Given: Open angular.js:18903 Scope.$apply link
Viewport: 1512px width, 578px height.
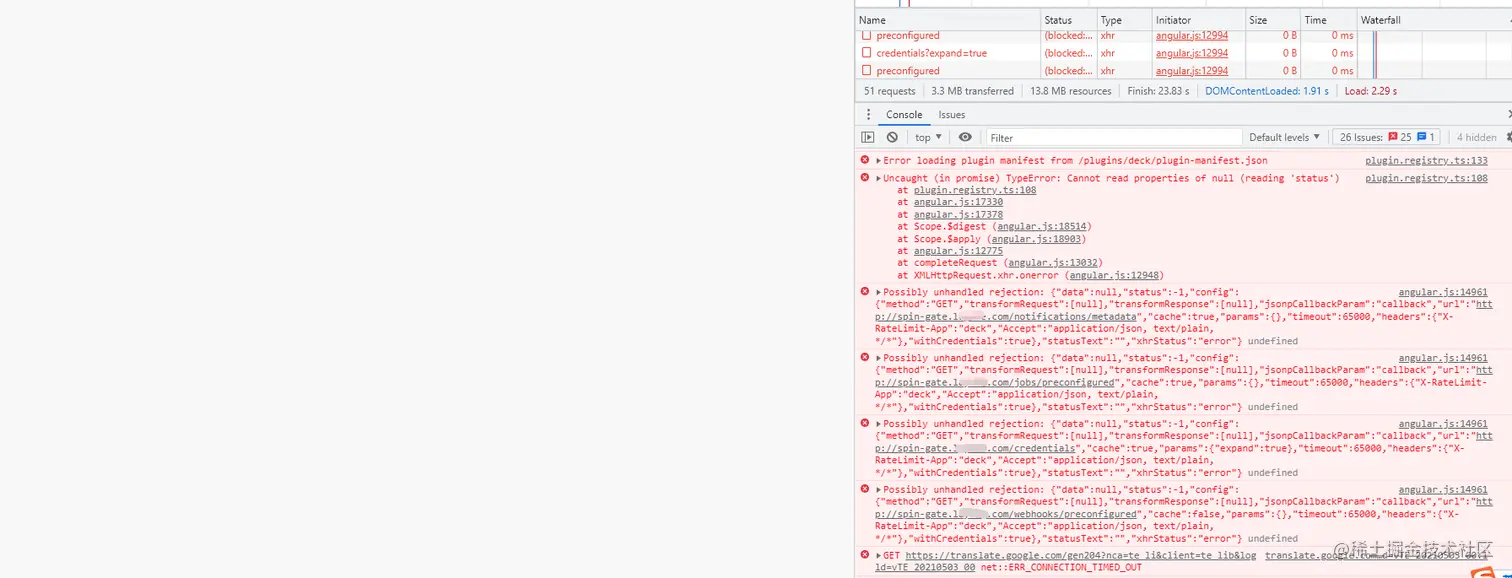Looking at the screenshot, I should click(1034, 239).
